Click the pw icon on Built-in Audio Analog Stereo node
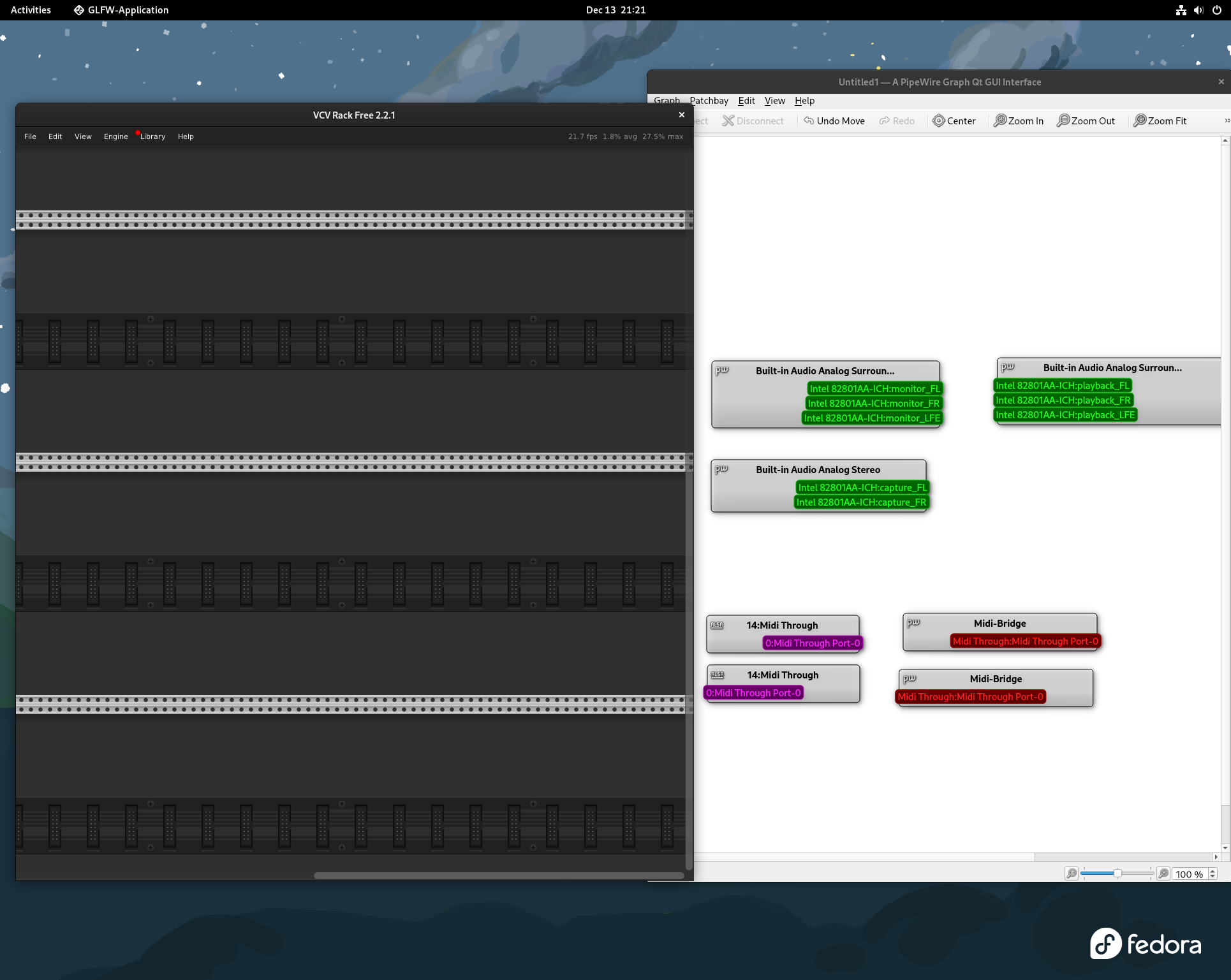 721,469
